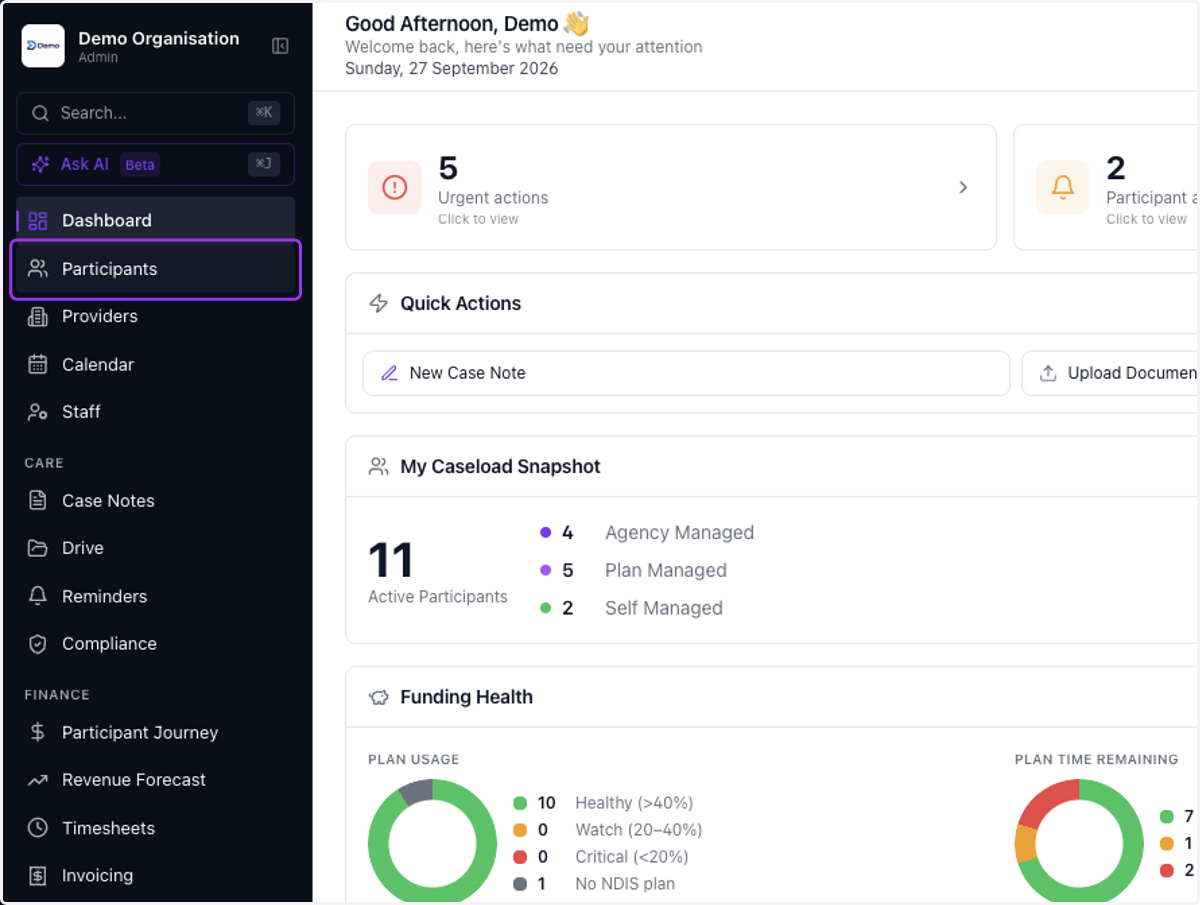This screenshot has height=905, width=1200.
Task: Click the Revenue Forecast trend icon
Action: (x=38, y=780)
